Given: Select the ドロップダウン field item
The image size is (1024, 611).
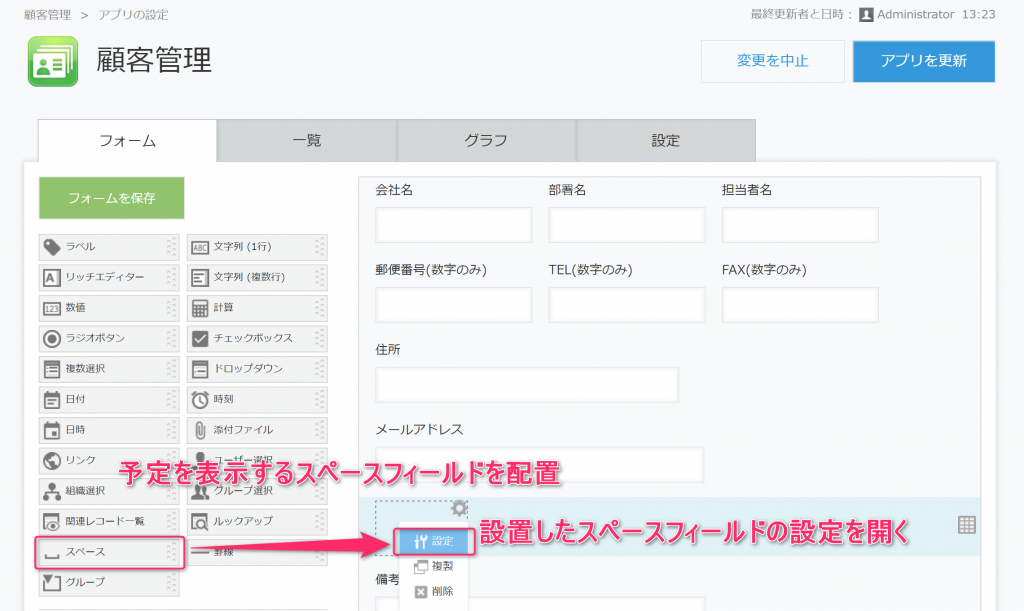Looking at the screenshot, I should pos(257,369).
